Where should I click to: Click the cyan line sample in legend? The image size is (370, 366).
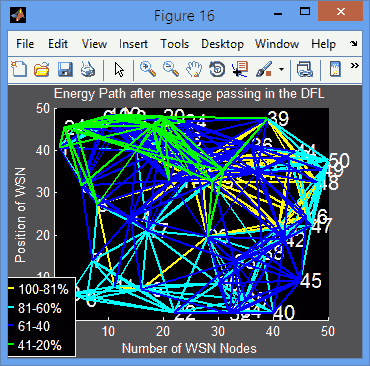point(12,306)
